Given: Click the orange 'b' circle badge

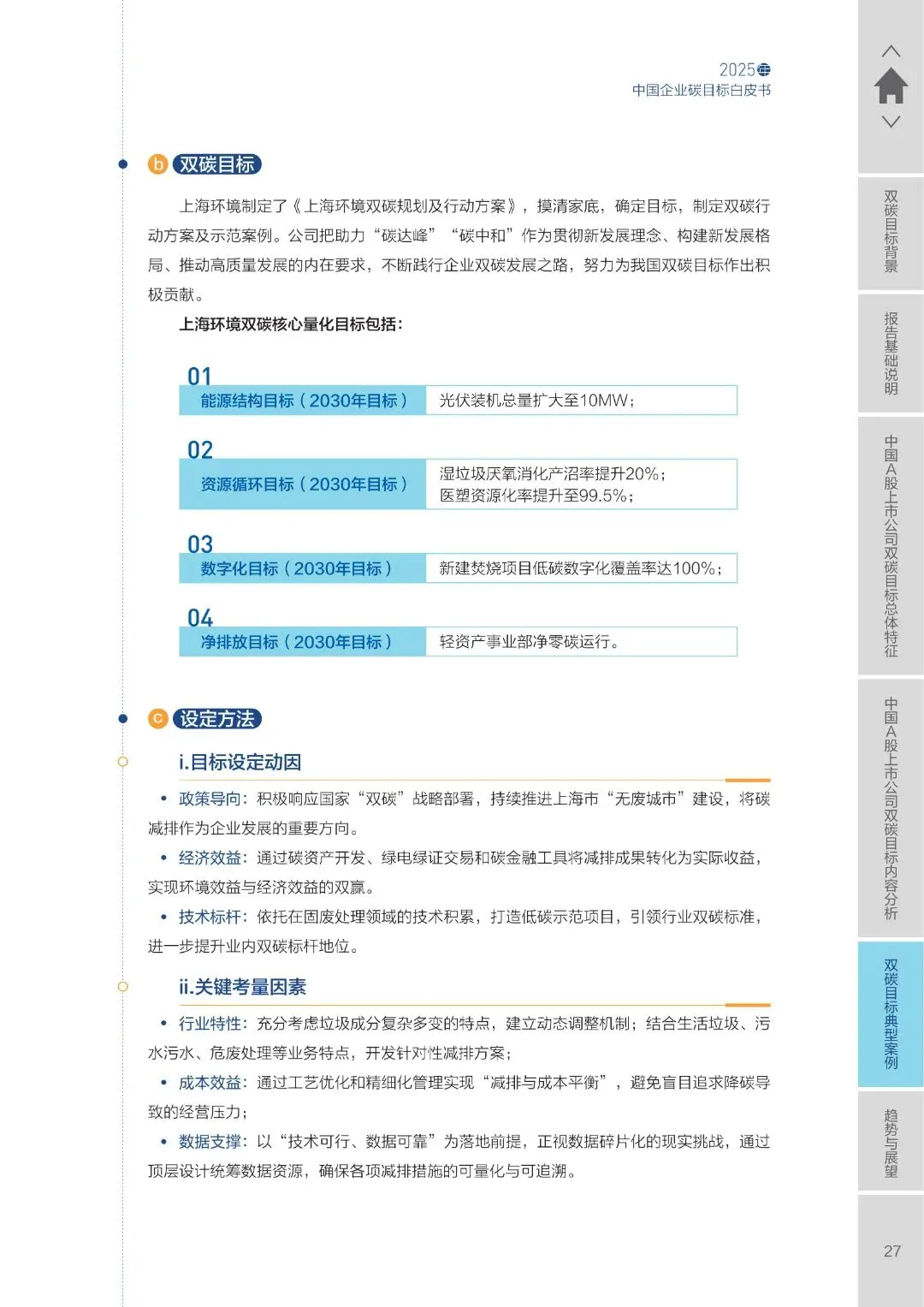Looking at the screenshot, I should click(x=157, y=164).
